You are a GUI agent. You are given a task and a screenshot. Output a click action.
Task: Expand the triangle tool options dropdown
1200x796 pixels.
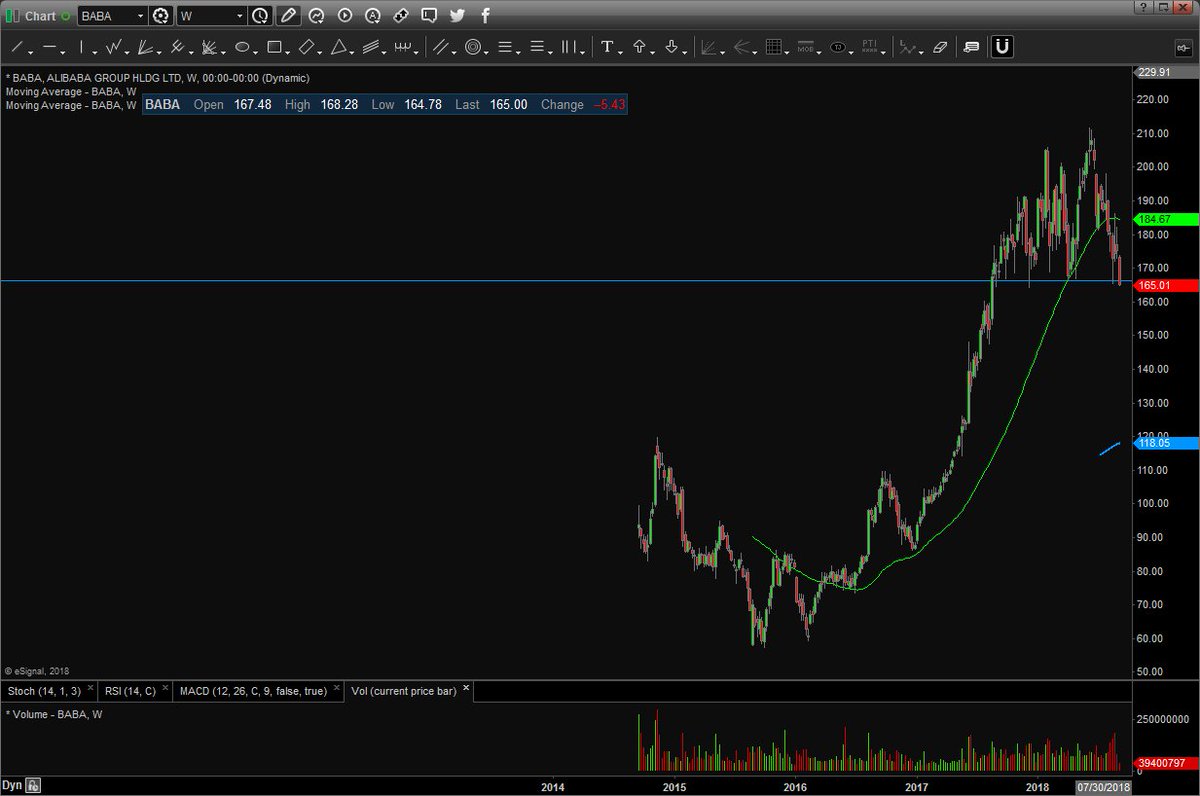352,50
